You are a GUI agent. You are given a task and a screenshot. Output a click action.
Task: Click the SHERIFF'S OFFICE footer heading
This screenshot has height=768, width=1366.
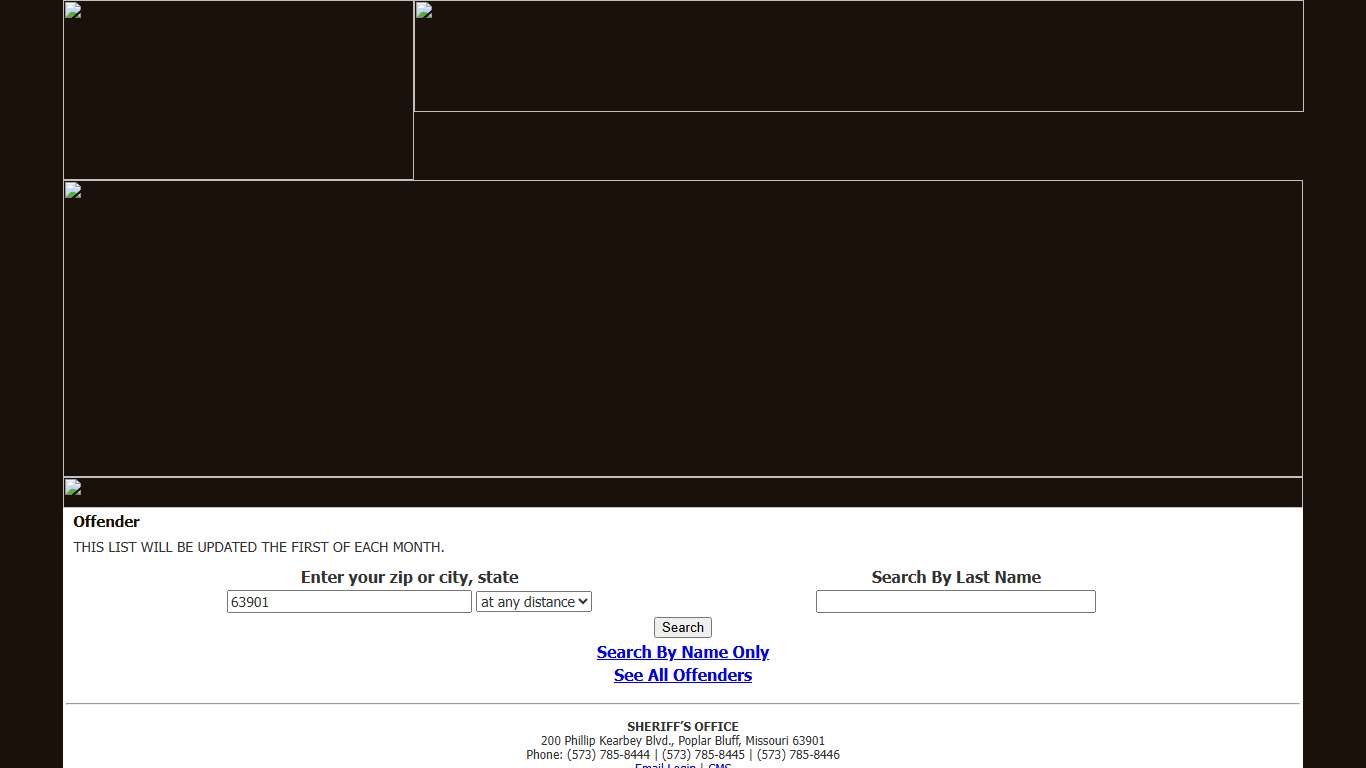point(683,727)
